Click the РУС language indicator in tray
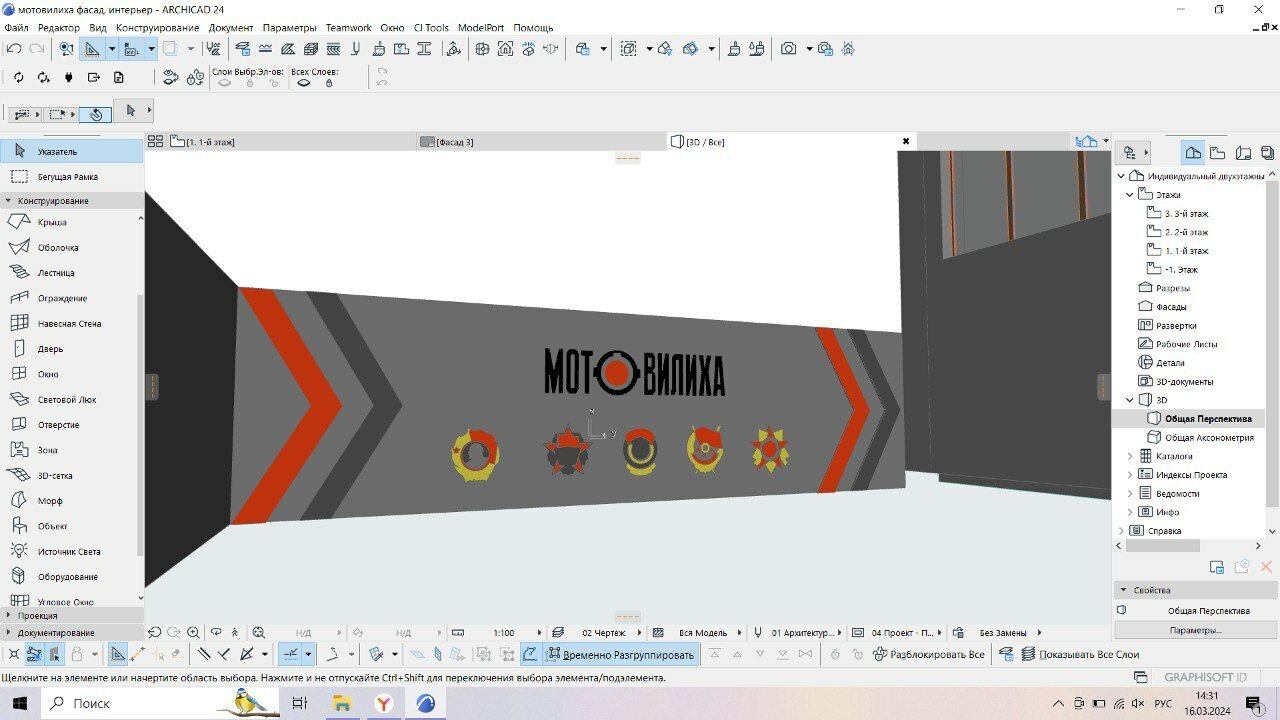The image size is (1280, 720). [x=1163, y=704]
